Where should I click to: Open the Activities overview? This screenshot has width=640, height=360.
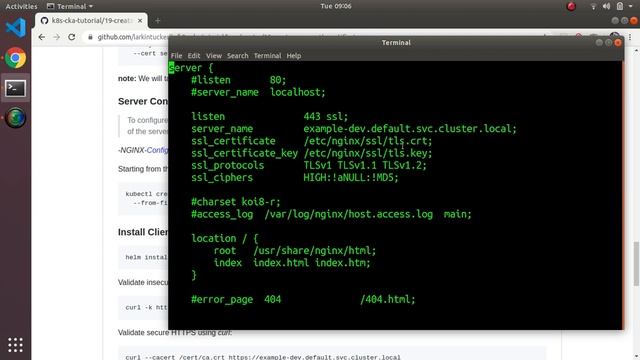pyautogui.click(x=21, y=6)
